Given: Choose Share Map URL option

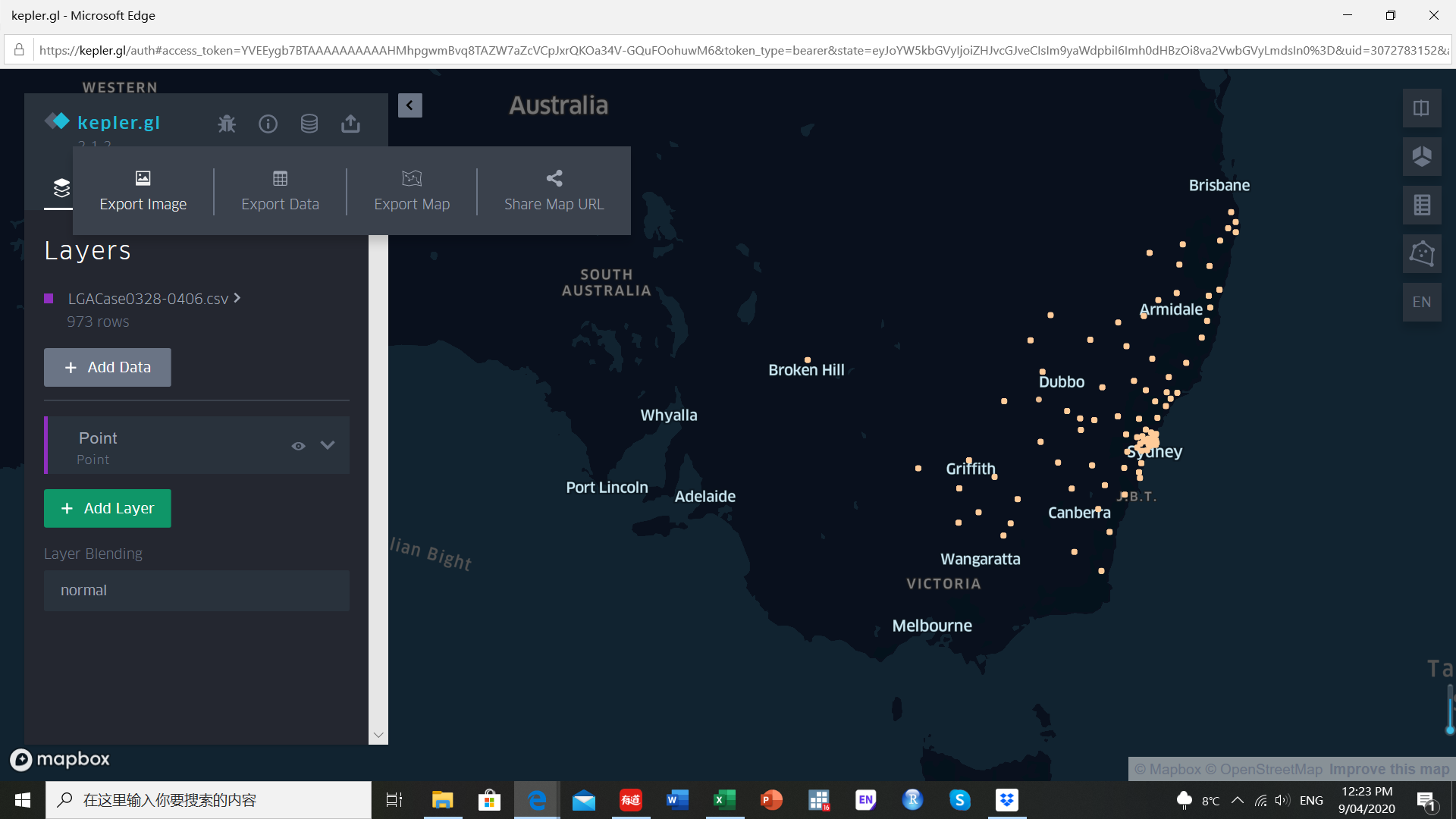Looking at the screenshot, I should [x=554, y=191].
